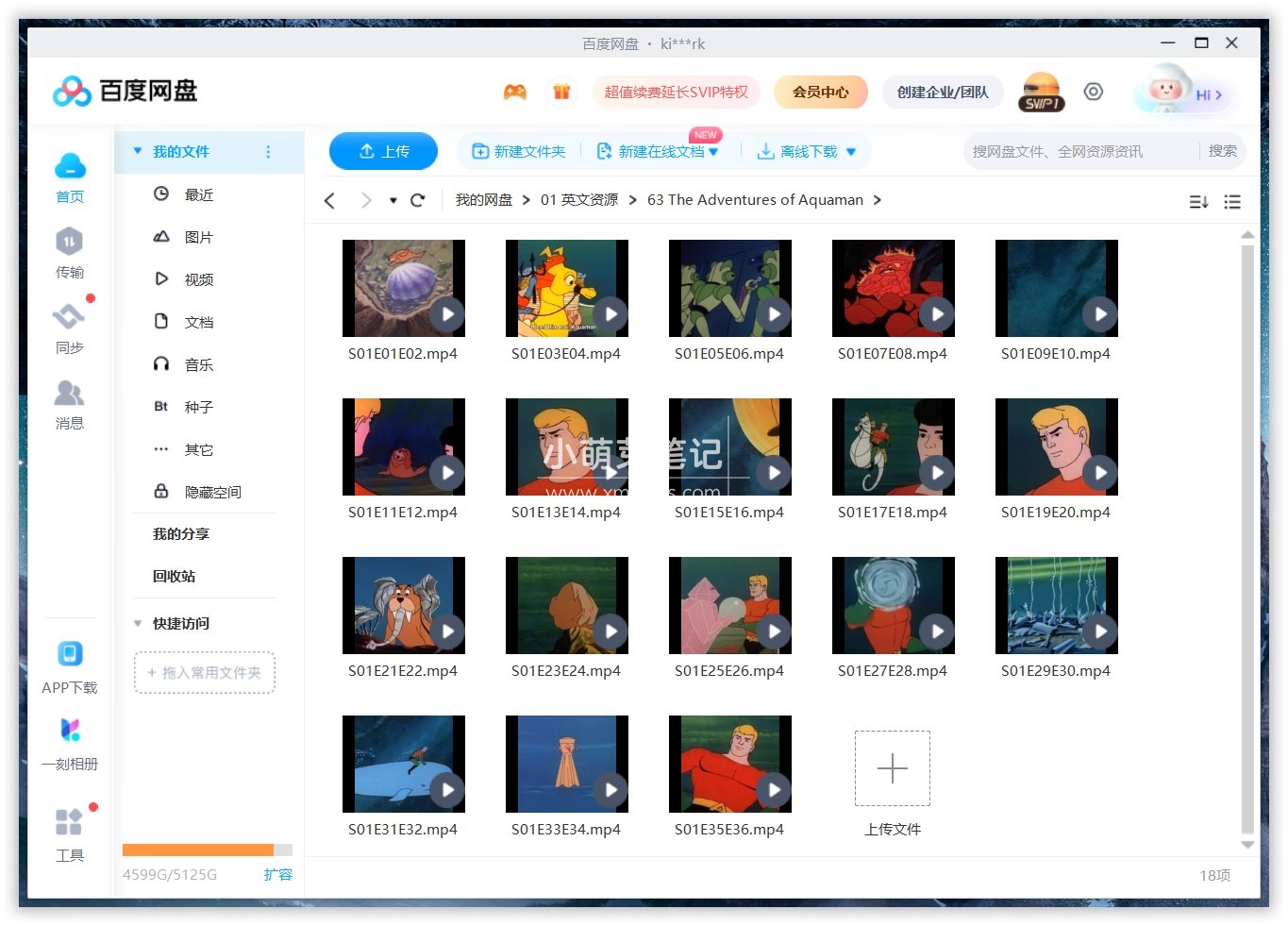Open the 传输 (Transfer) panel in sidebar
The width and height of the screenshot is (1288, 926).
[x=69, y=253]
